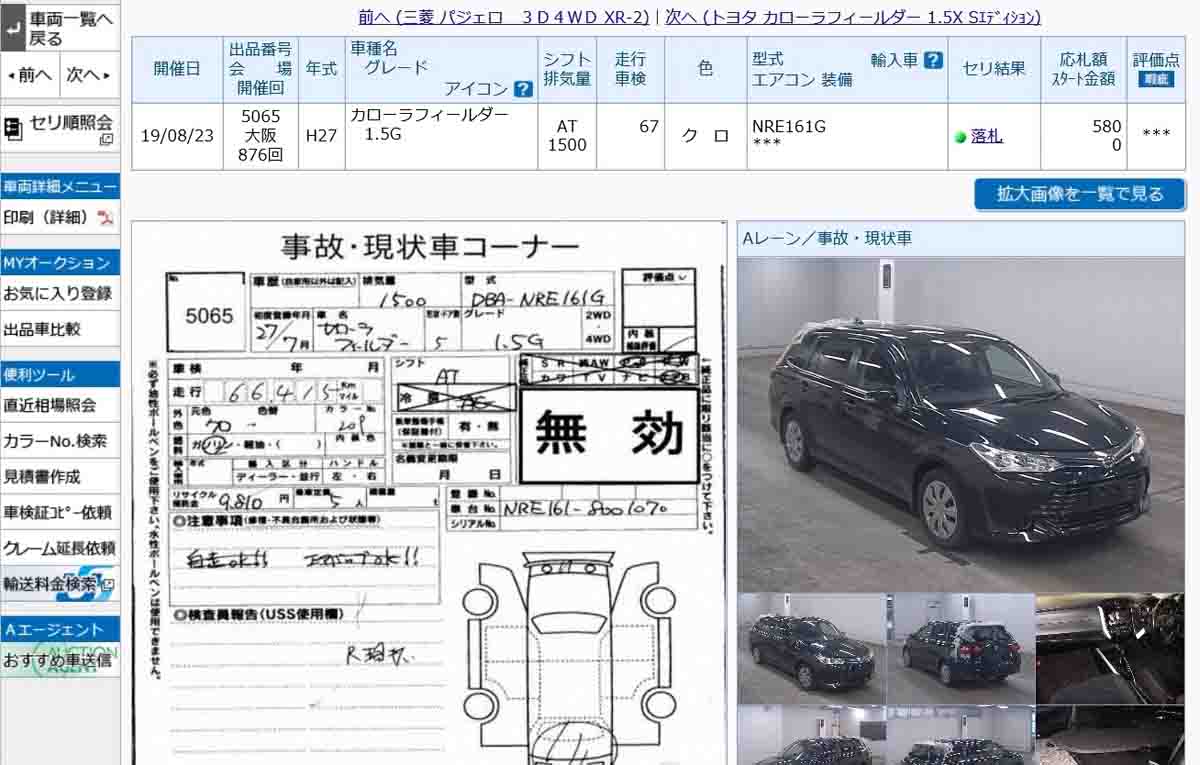Click the Aレーン／事故・現状車 caption

[827, 238]
